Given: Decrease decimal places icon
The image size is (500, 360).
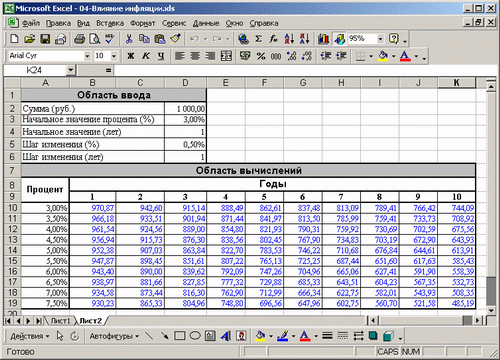Looking at the screenshot, I should (x=307, y=56).
